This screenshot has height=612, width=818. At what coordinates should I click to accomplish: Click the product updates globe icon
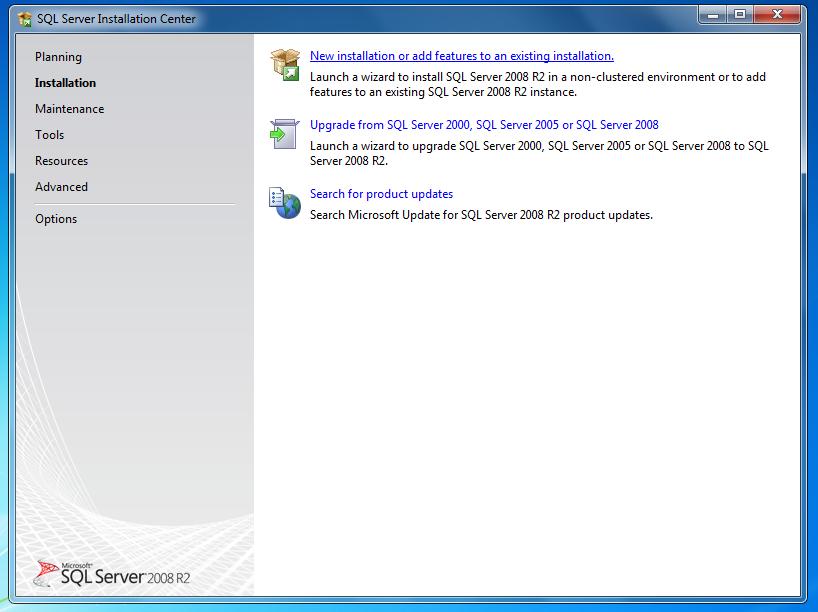285,203
